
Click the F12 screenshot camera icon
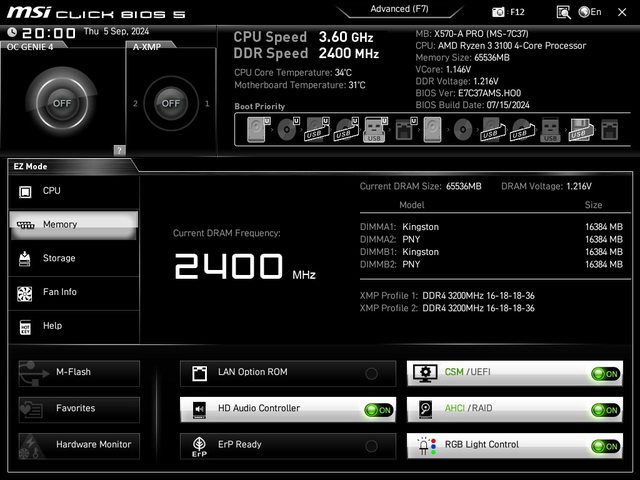[x=499, y=12]
